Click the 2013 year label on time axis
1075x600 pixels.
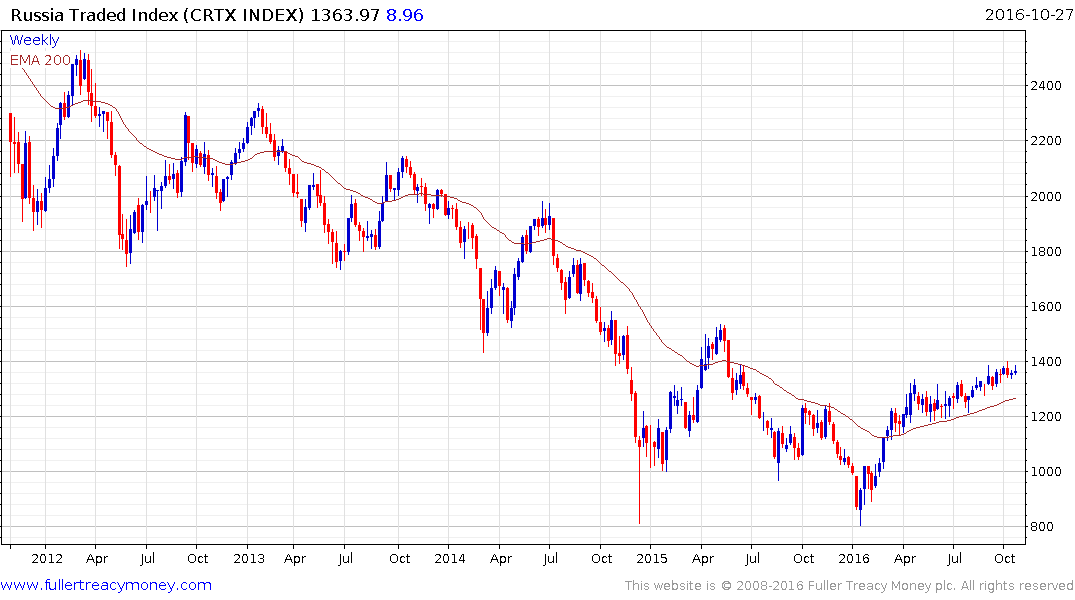coord(249,559)
